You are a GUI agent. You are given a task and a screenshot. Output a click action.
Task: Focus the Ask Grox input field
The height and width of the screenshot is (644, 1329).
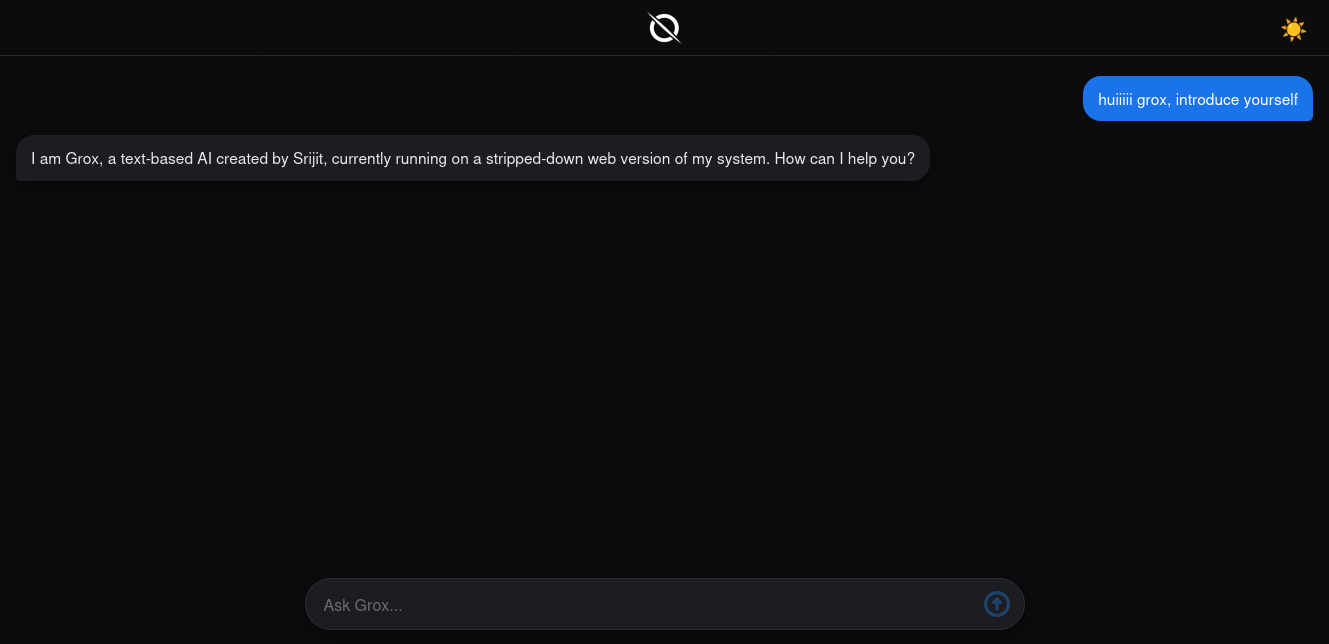click(x=664, y=604)
